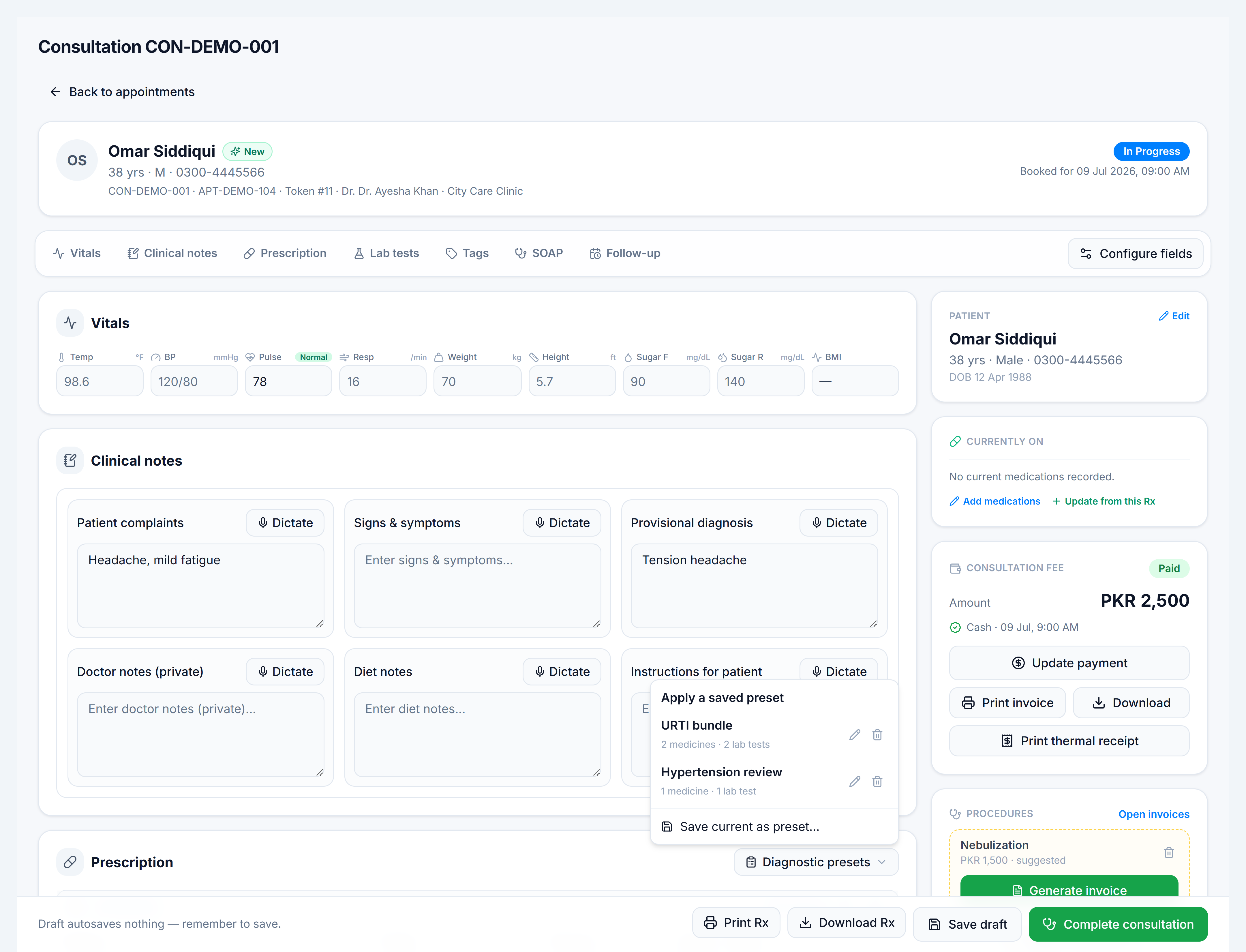The height and width of the screenshot is (952, 1246).
Task: Dictate signs & symptoms
Action: point(562,522)
